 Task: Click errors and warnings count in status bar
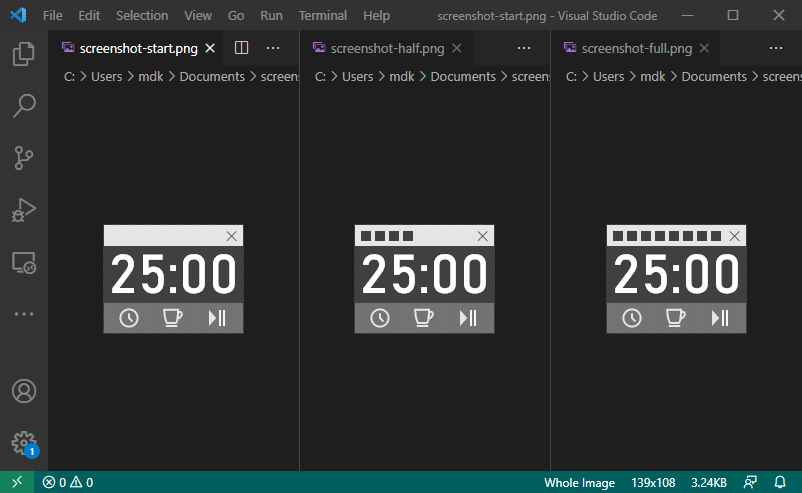point(68,482)
